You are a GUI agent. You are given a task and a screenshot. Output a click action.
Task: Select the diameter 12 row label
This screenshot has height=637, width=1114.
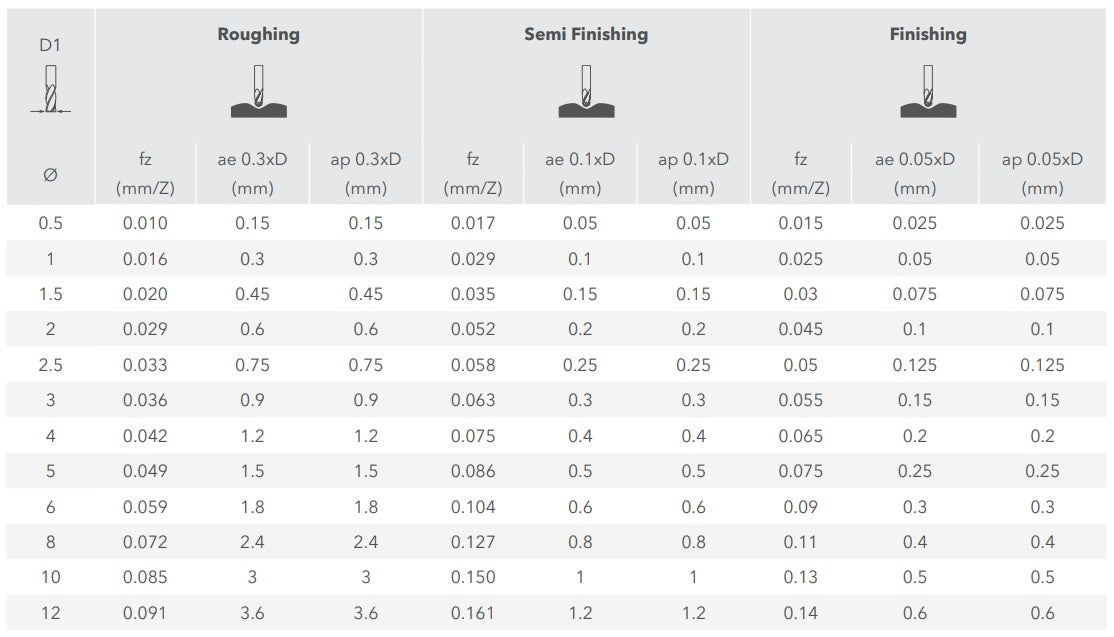50,613
